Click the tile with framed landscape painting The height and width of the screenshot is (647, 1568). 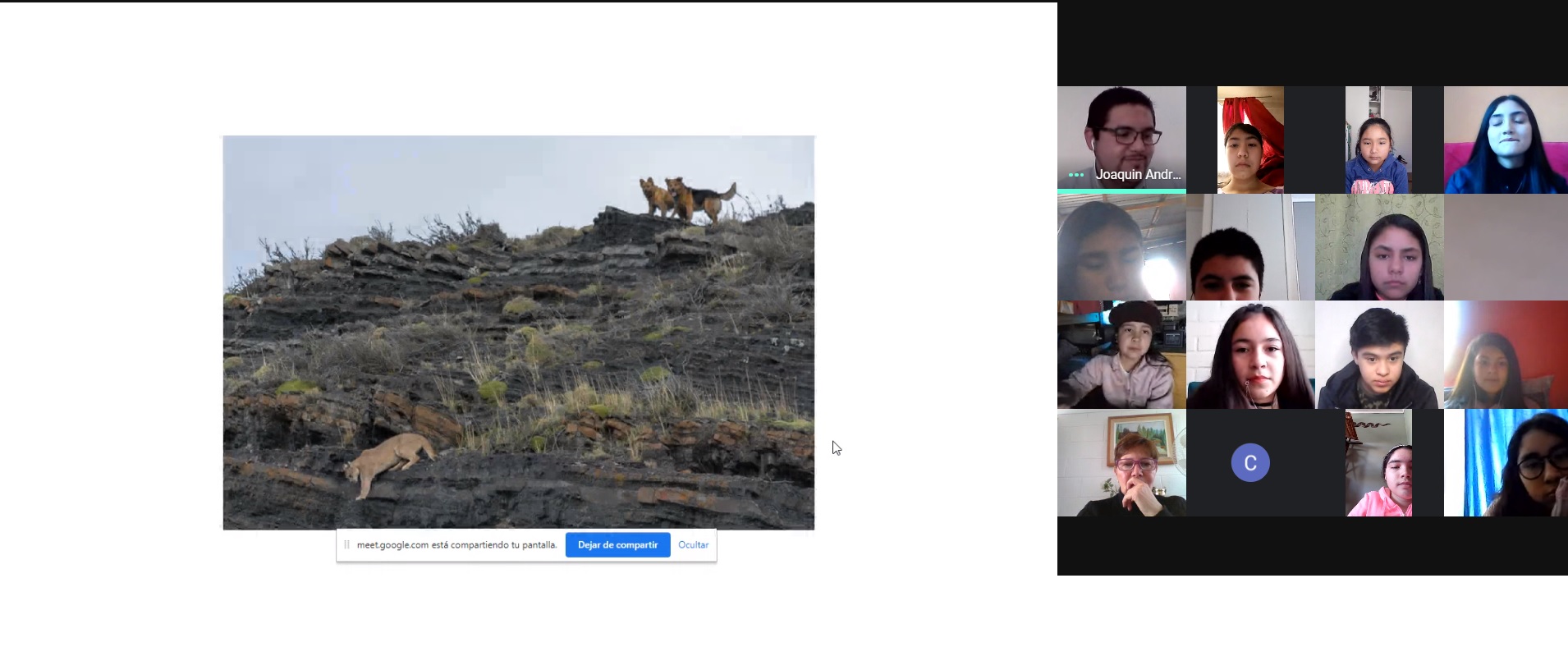[1121, 462]
